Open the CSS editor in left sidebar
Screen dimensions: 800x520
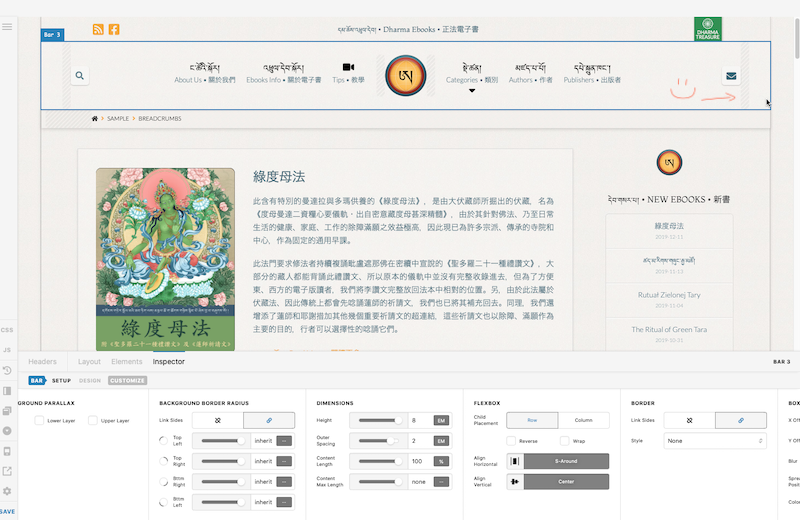pyautogui.click(x=7, y=330)
